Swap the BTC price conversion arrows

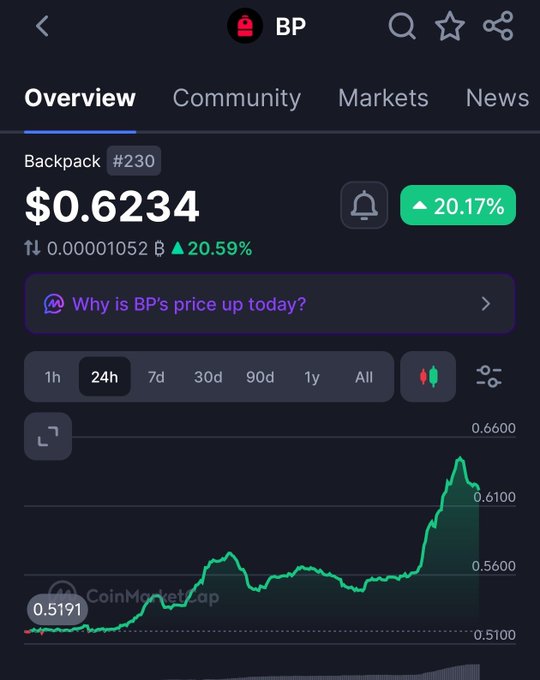coord(32,248)
